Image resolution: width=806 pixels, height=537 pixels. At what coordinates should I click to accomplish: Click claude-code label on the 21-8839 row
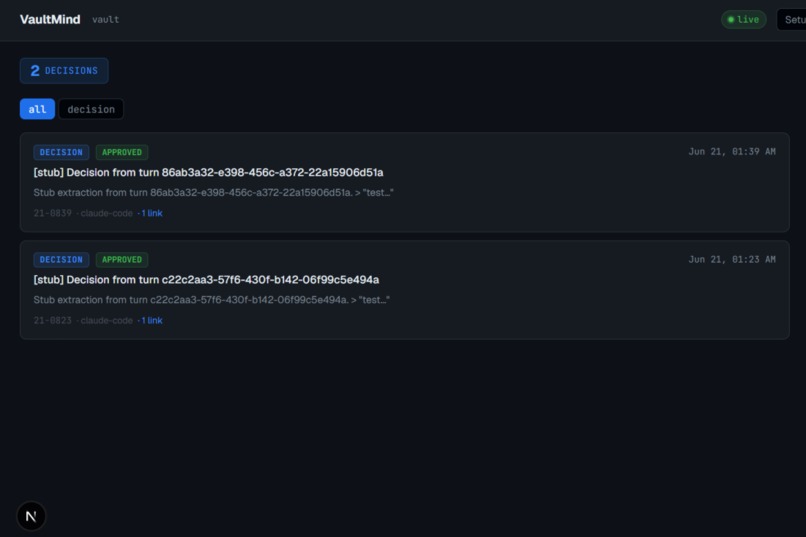(106, 213)
